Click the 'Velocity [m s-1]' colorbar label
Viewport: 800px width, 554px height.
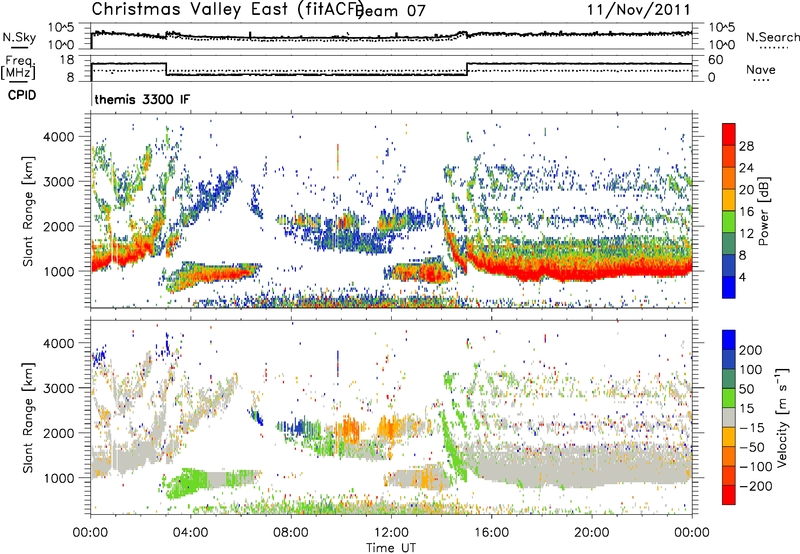782,417
